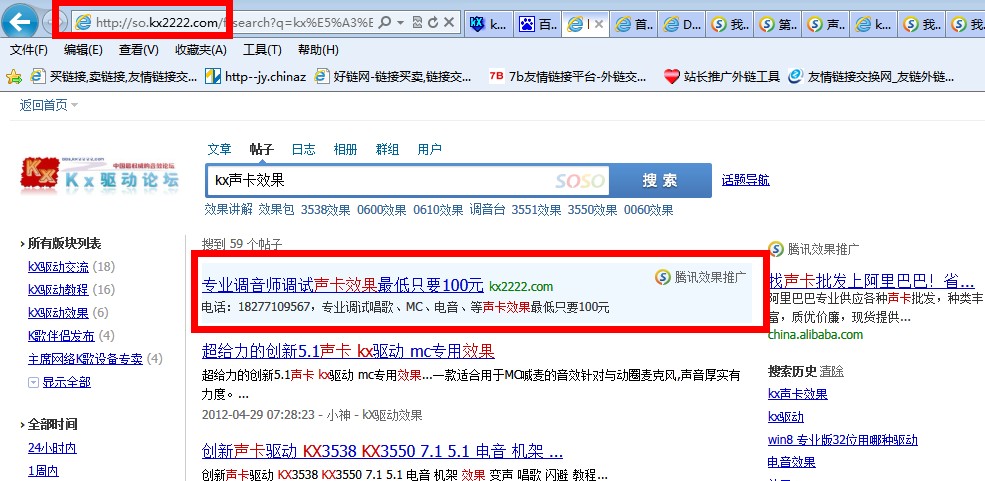Image resolution: width=985 pixels, height=481 pixels.
Task: Open the 查看(V) menu
Action: pos(139,50)
